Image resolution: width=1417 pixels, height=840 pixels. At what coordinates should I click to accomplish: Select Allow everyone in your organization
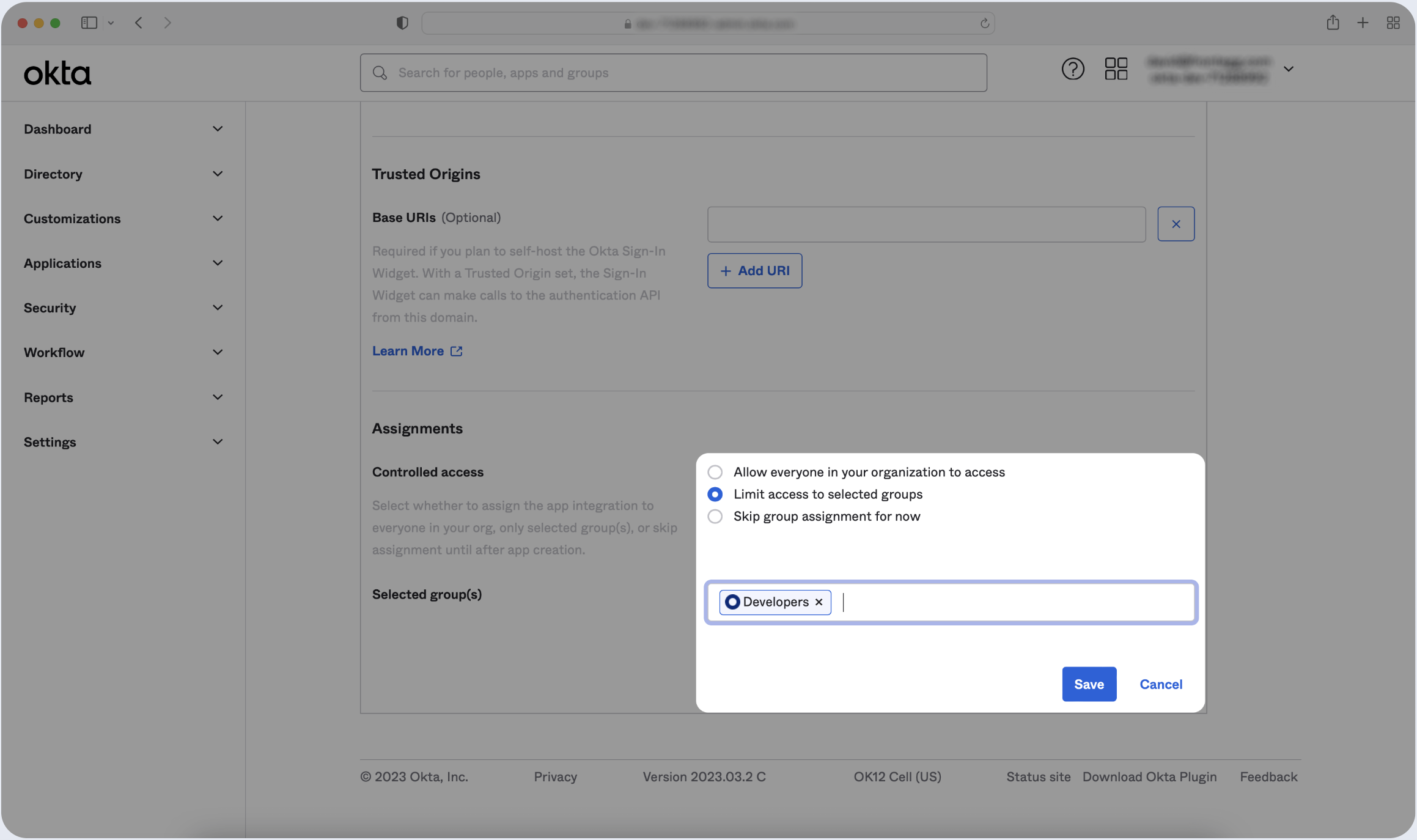click(715, 472)
